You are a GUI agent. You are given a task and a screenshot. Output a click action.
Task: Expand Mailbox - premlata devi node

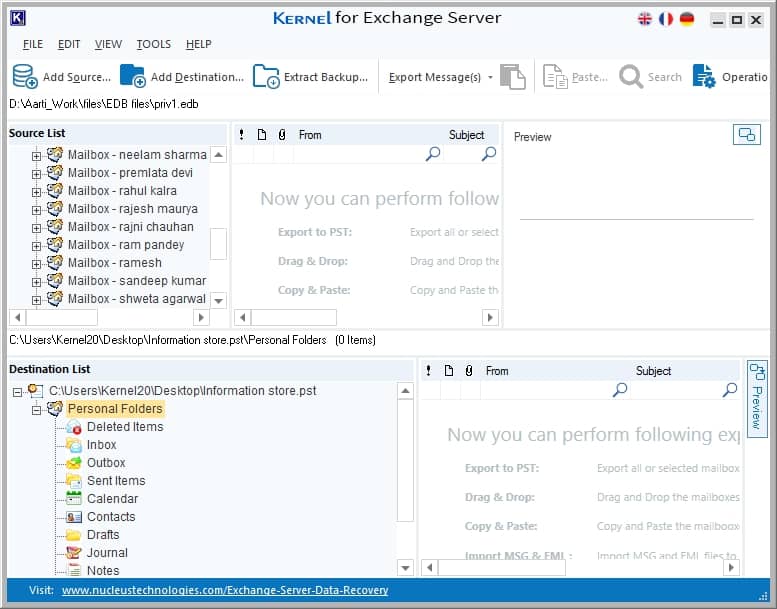tap(36, 174)
